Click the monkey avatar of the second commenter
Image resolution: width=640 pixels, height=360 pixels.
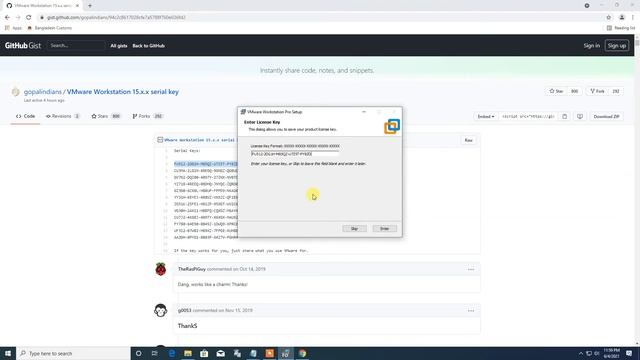161,310
